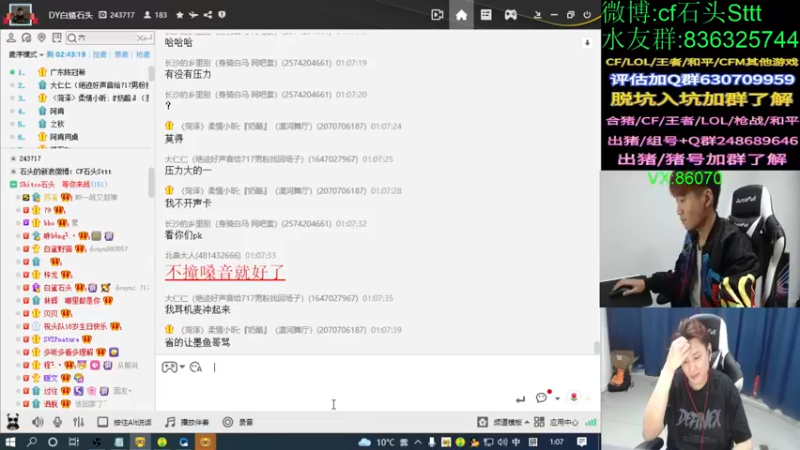Open the DY白鲨石头 channel avatar
The image size is (800, 450).
point(20,14)
